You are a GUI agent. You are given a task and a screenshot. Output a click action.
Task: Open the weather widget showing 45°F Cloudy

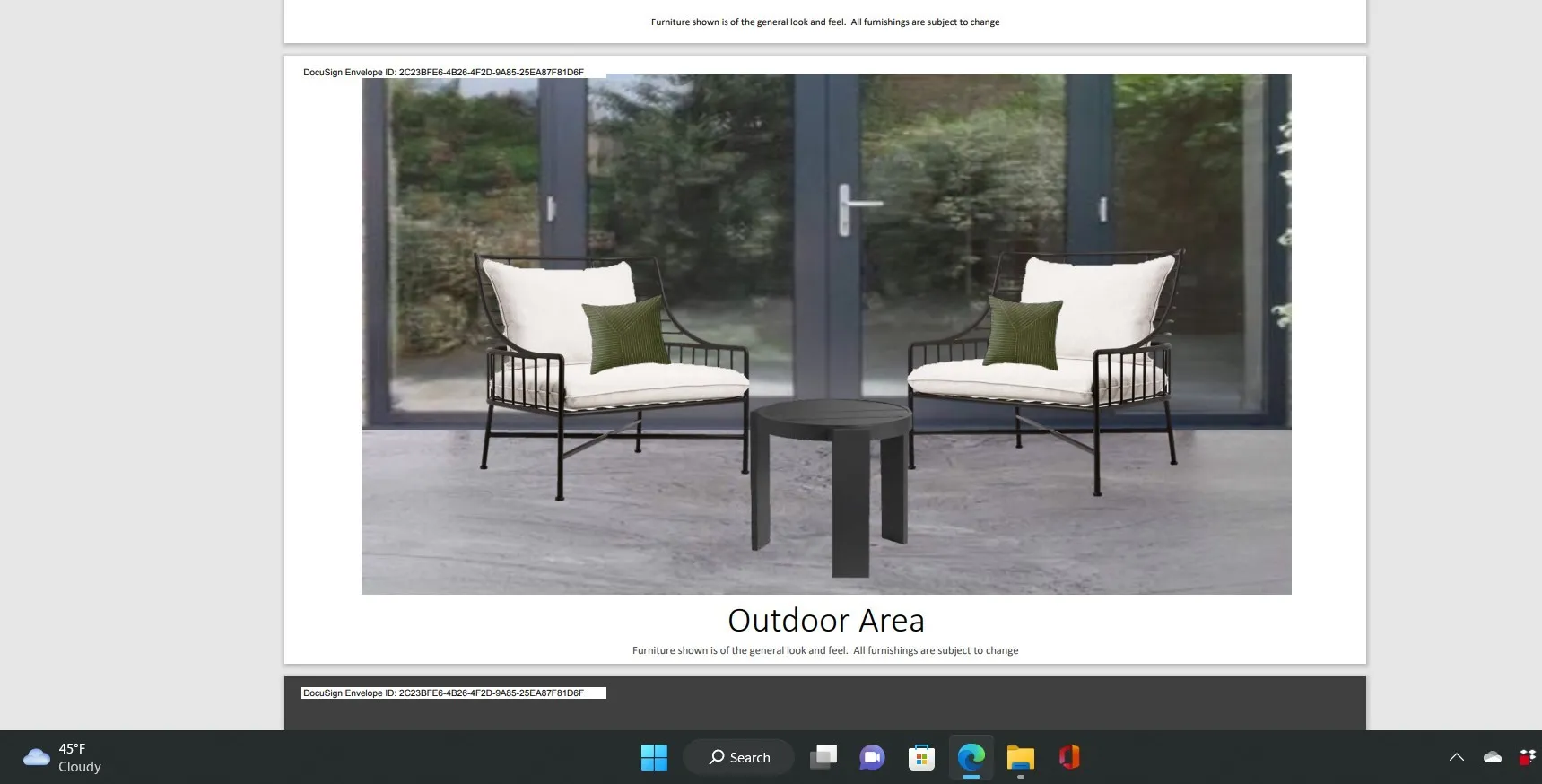coord(63,757)
